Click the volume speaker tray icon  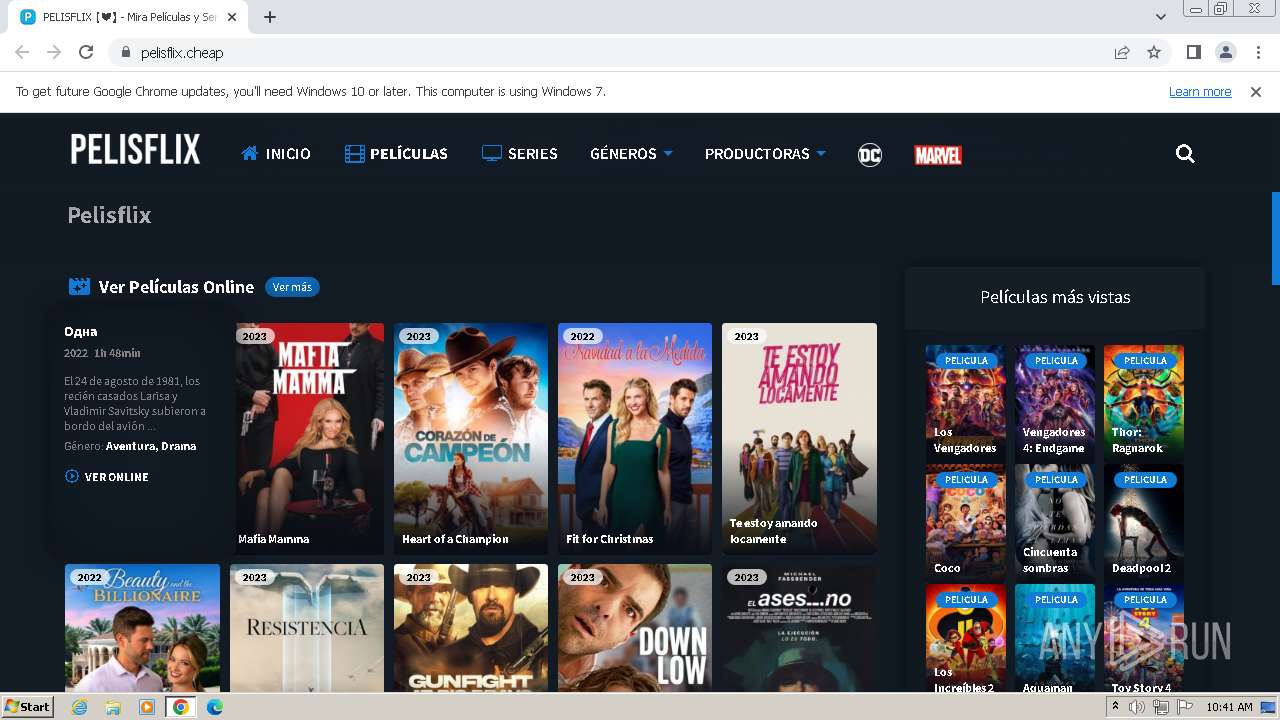coord(1137,707)
